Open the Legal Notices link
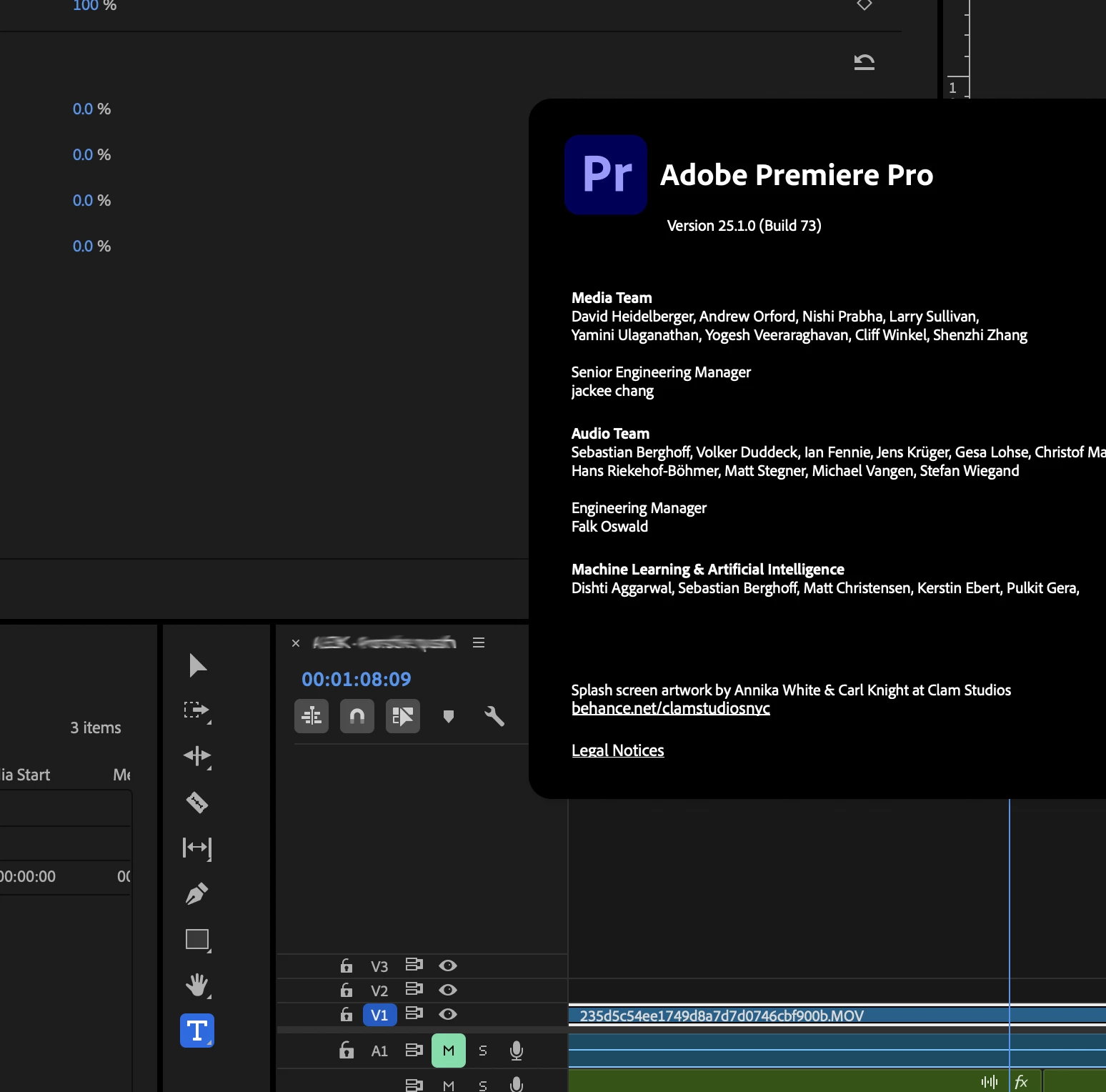The height and width of the screenshot is (1092, 1106). pyautogui.click(x=618, y=750)
